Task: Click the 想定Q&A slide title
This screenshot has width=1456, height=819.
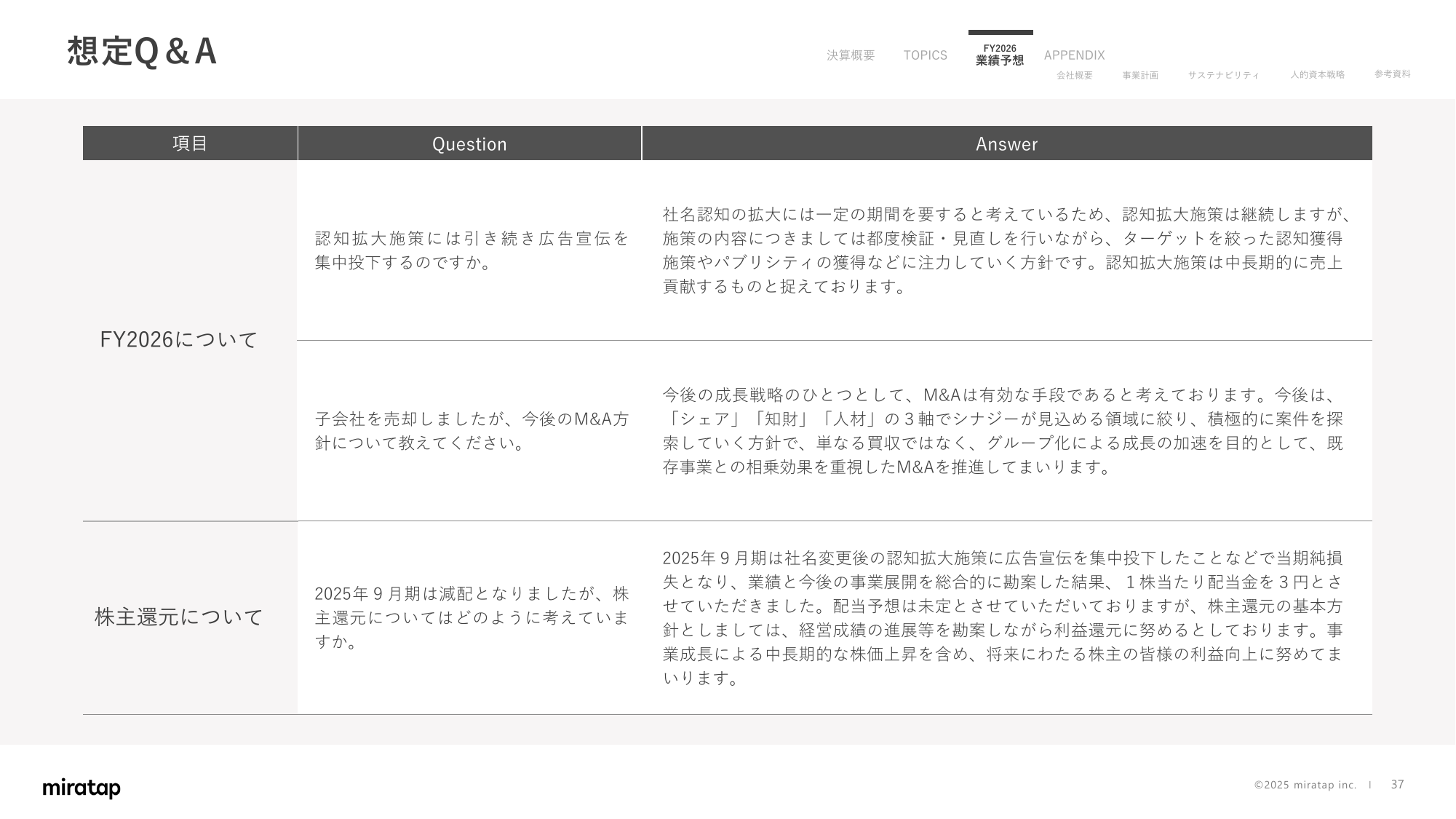Action: pyautogui.click(x=142, y=52)
